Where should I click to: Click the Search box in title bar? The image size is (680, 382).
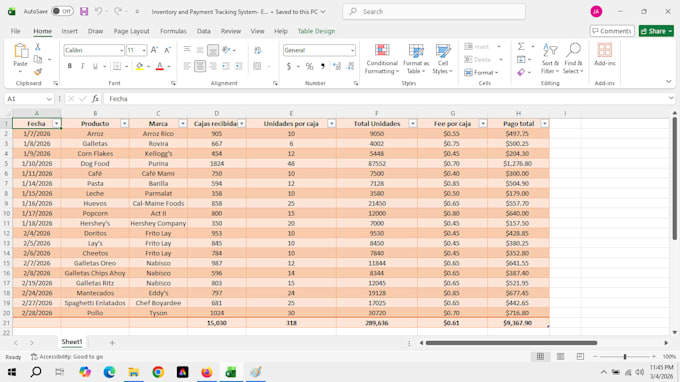[434, 12]
